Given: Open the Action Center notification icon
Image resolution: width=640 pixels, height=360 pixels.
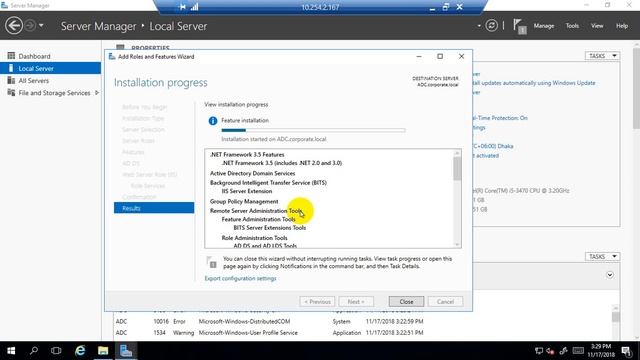Looking at the screenshot, I should click(627, 351).
